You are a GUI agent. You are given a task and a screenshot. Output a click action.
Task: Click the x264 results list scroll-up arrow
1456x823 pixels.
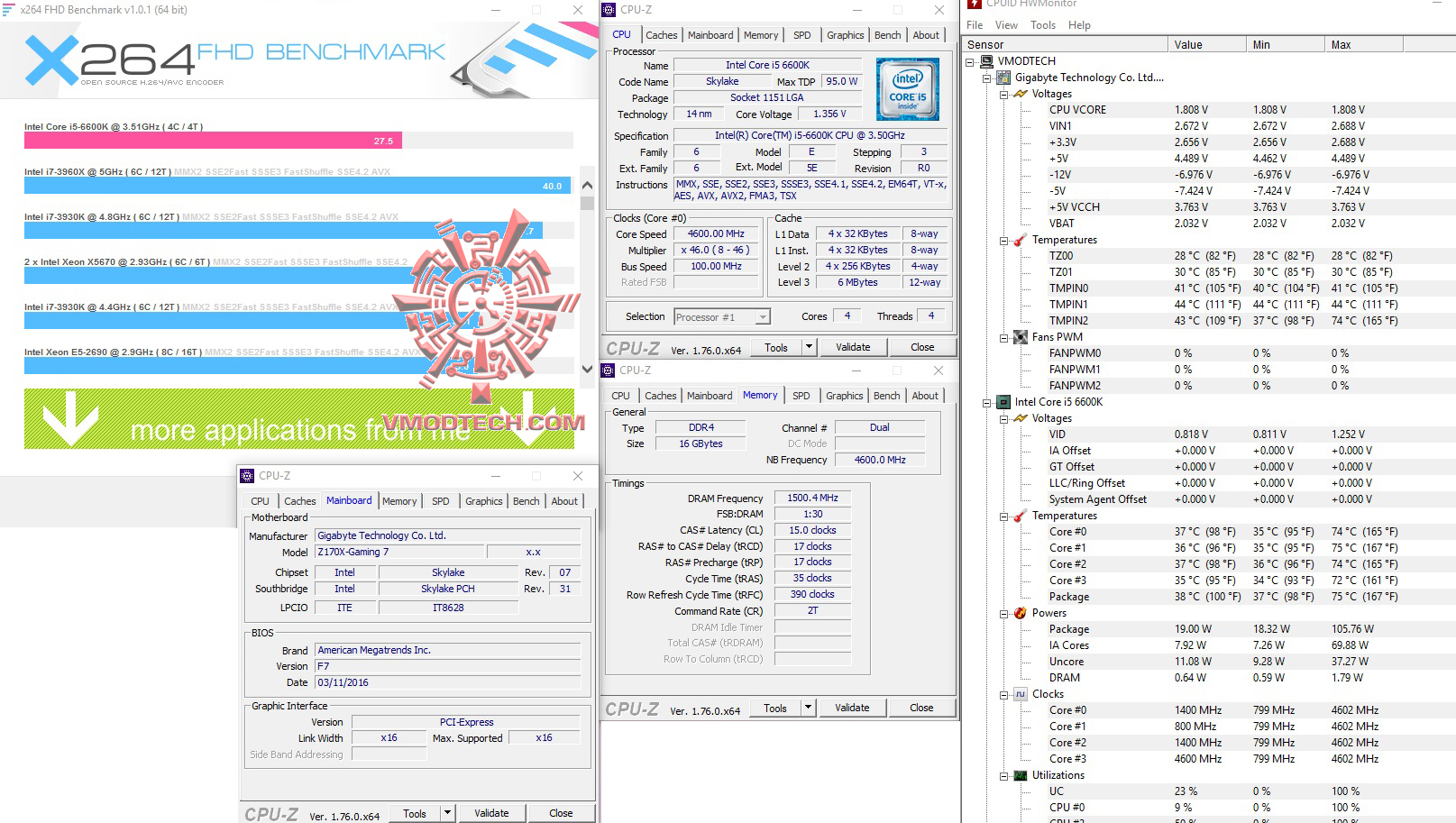click(588, 185)
